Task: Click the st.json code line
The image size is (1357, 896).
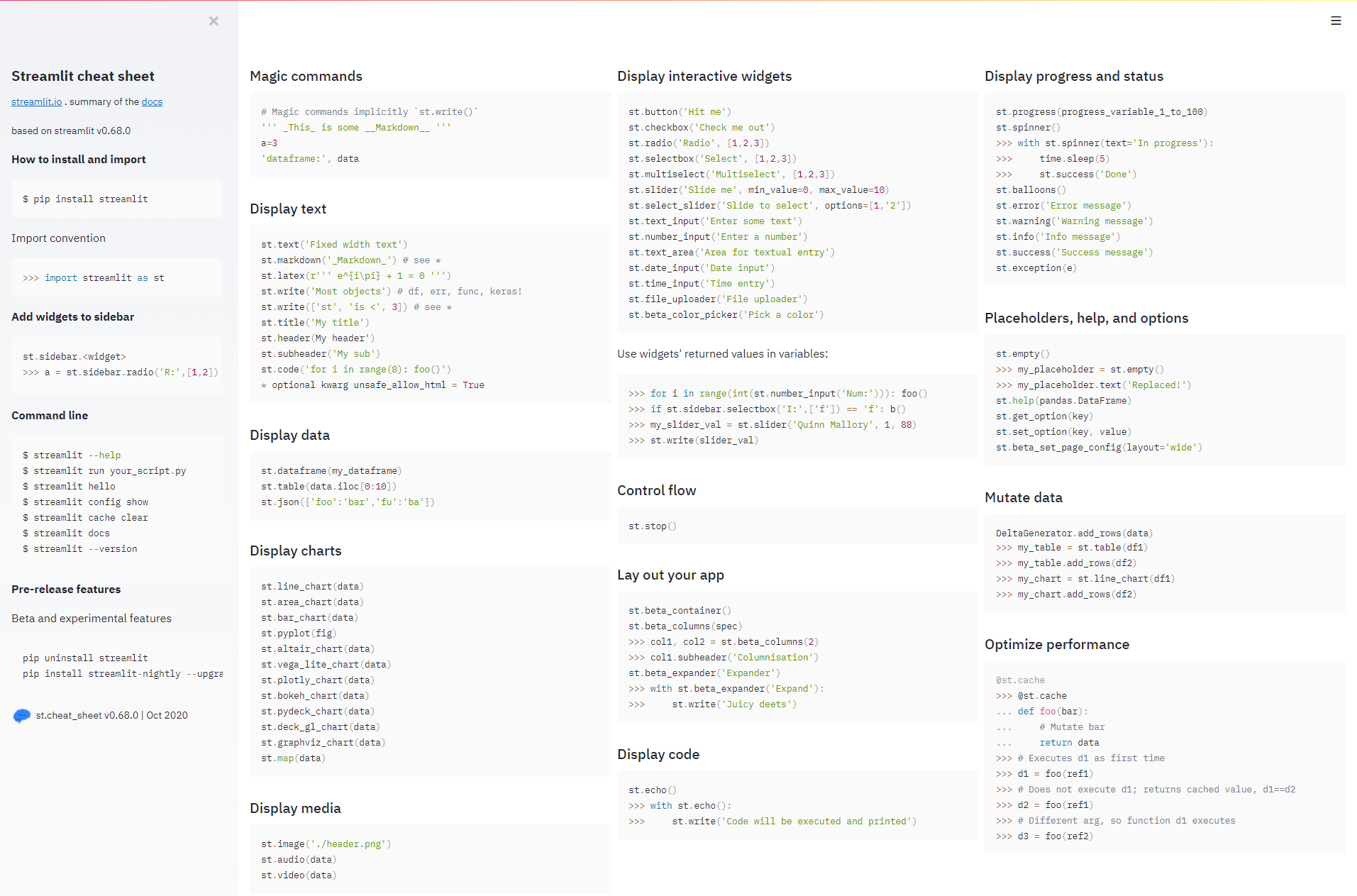Action: [348, 502]
